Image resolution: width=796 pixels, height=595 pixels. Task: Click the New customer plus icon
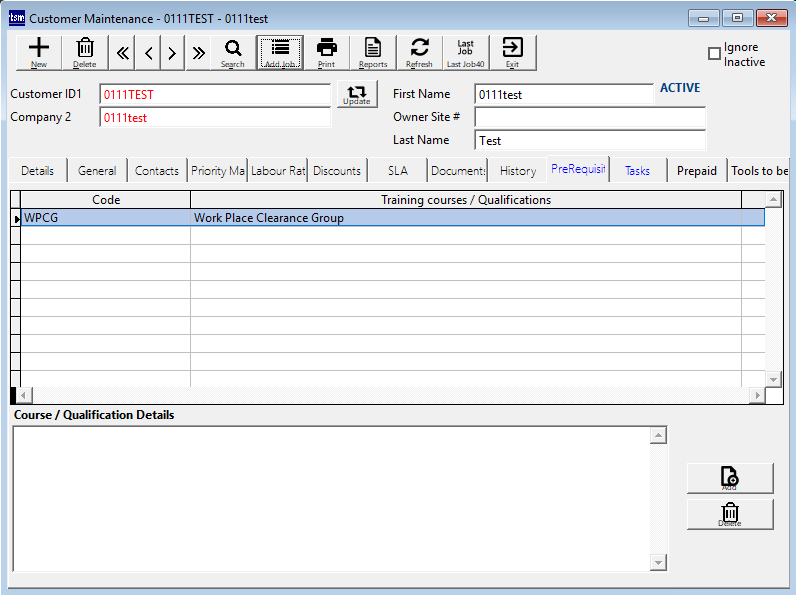pos(39,52)
